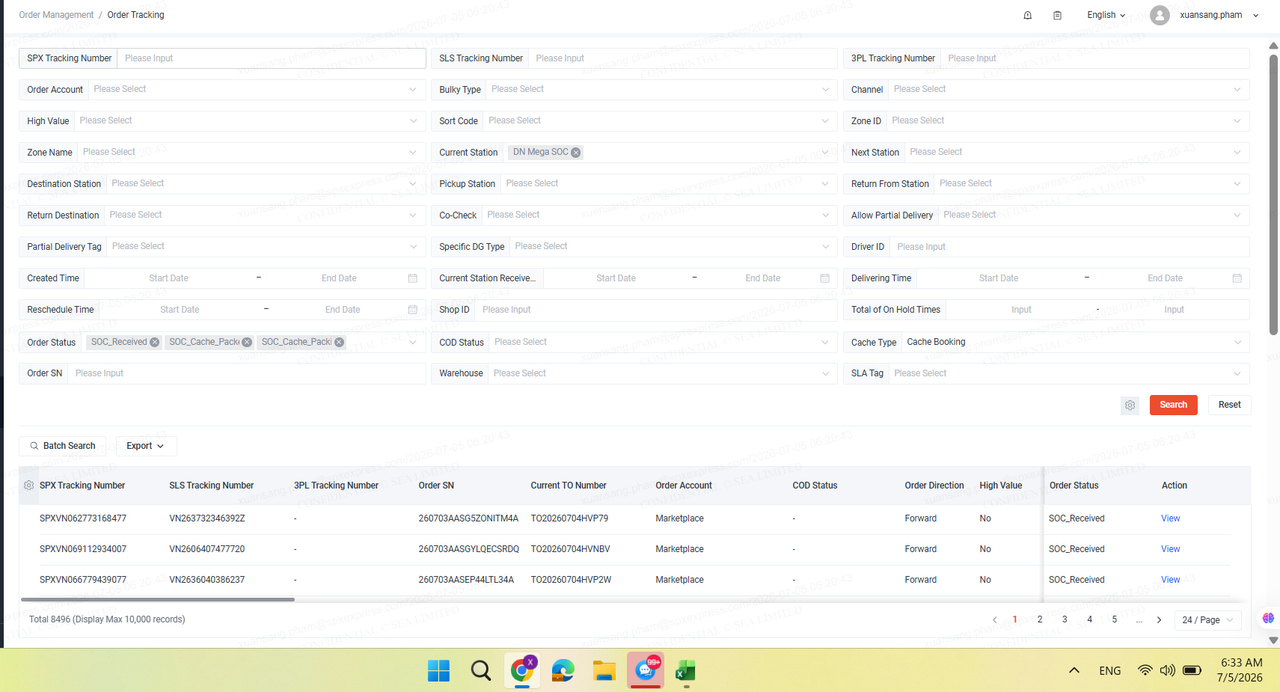1280x692 pixels.
Task: Remove the last SOC_Cache_Packi status tag
Action: tap(339, 342)
